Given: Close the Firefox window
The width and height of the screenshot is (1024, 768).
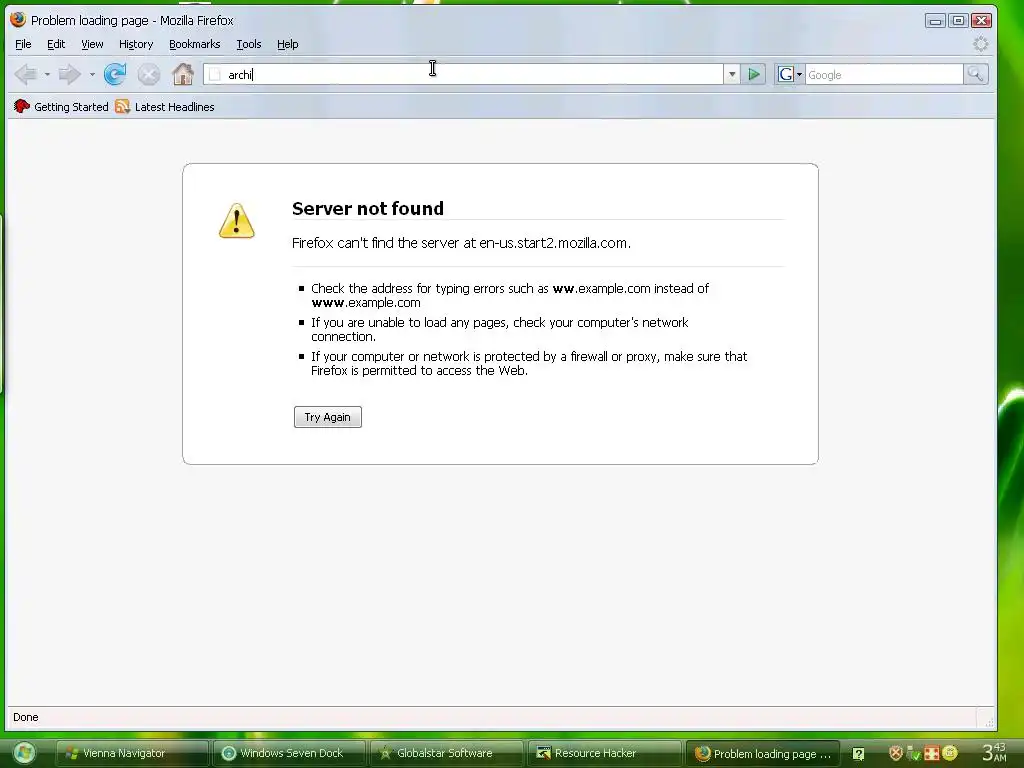Looking at the screenshot, I should [981, 21].
